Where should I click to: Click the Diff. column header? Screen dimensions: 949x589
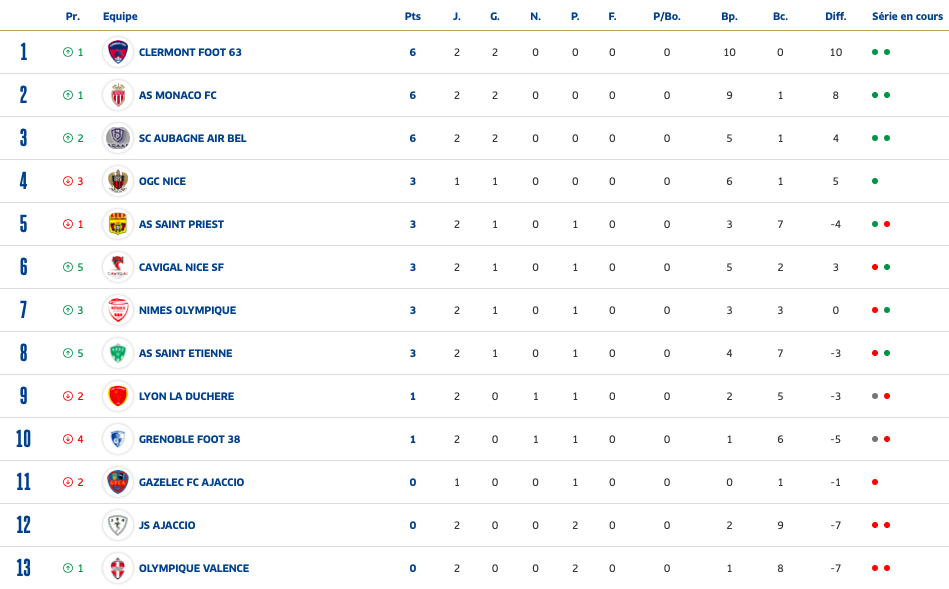tap(836, 16)
